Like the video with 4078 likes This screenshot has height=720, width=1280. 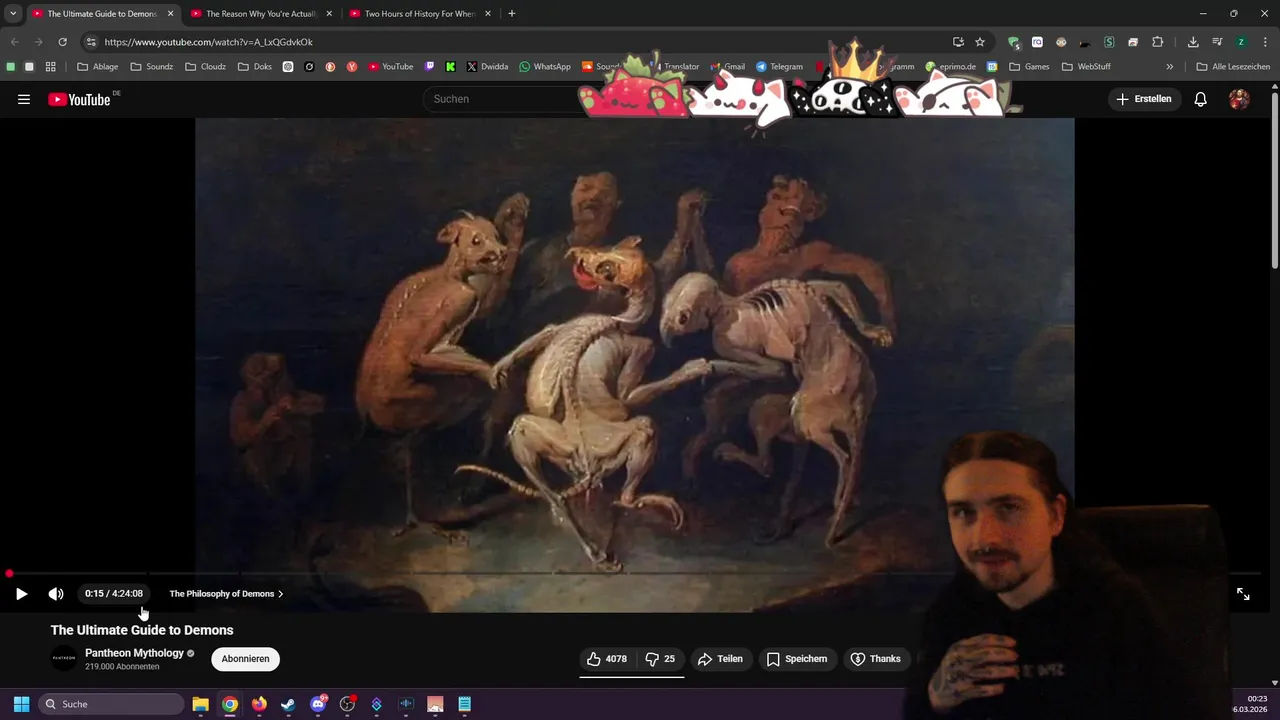click(607, 659)
